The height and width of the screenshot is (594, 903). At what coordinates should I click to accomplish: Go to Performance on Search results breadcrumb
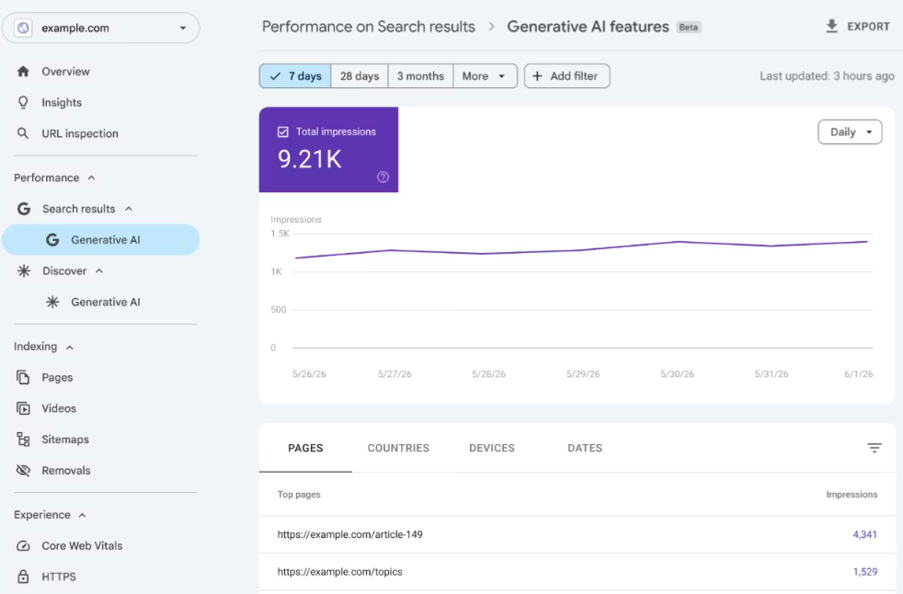(369, 27)
